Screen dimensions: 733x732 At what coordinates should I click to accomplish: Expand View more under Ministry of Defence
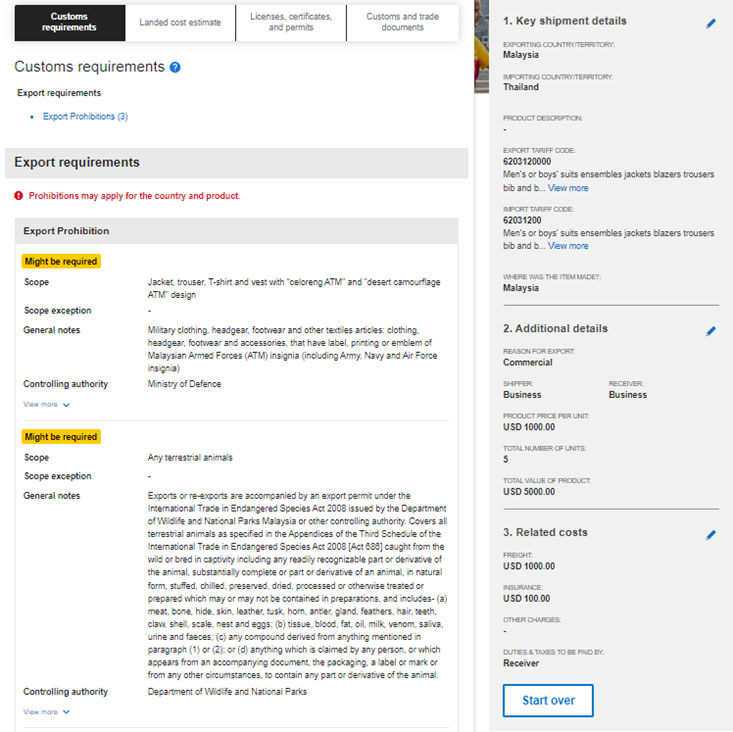tap(47, 405)
